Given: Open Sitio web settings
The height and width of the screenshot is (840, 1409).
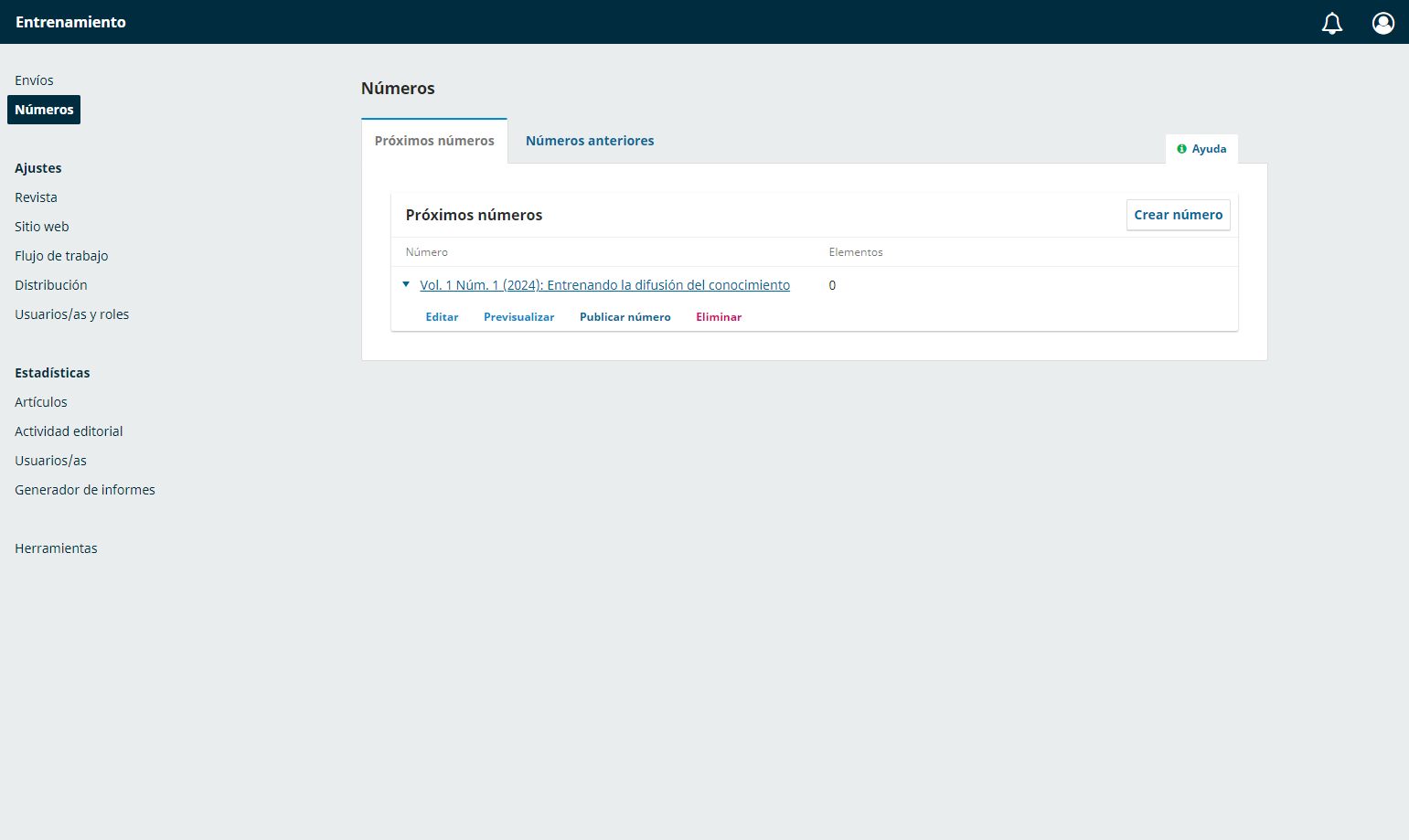Looking at the screenshot, I should [x=42, y=227].
